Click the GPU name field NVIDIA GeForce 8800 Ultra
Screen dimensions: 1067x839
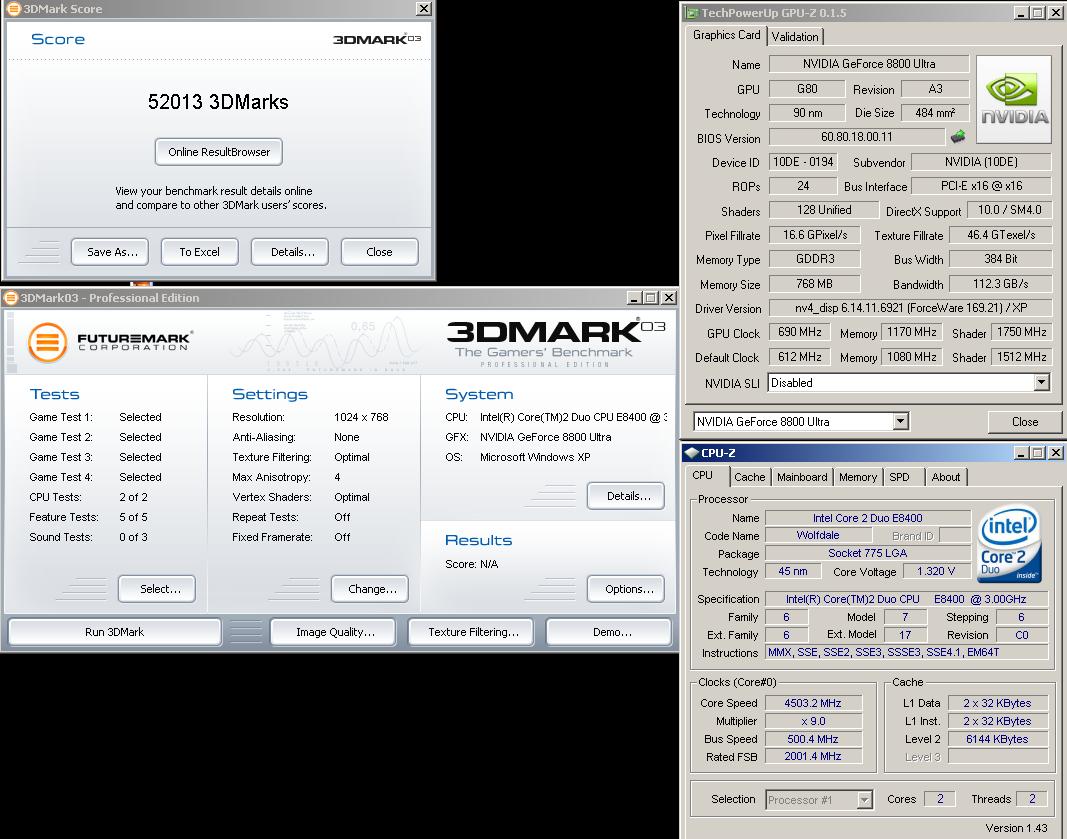869,64
